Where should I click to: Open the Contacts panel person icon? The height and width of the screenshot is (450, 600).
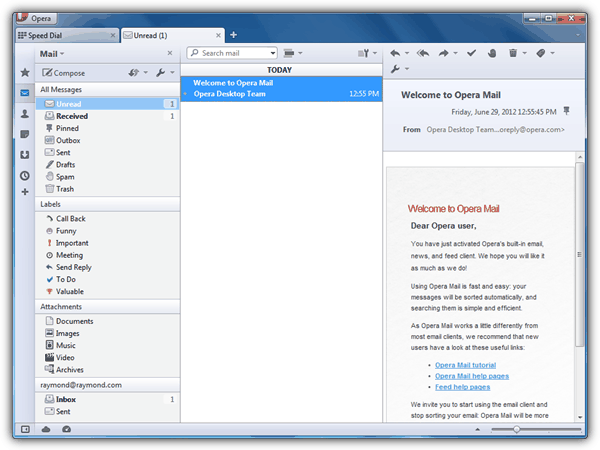25,114
